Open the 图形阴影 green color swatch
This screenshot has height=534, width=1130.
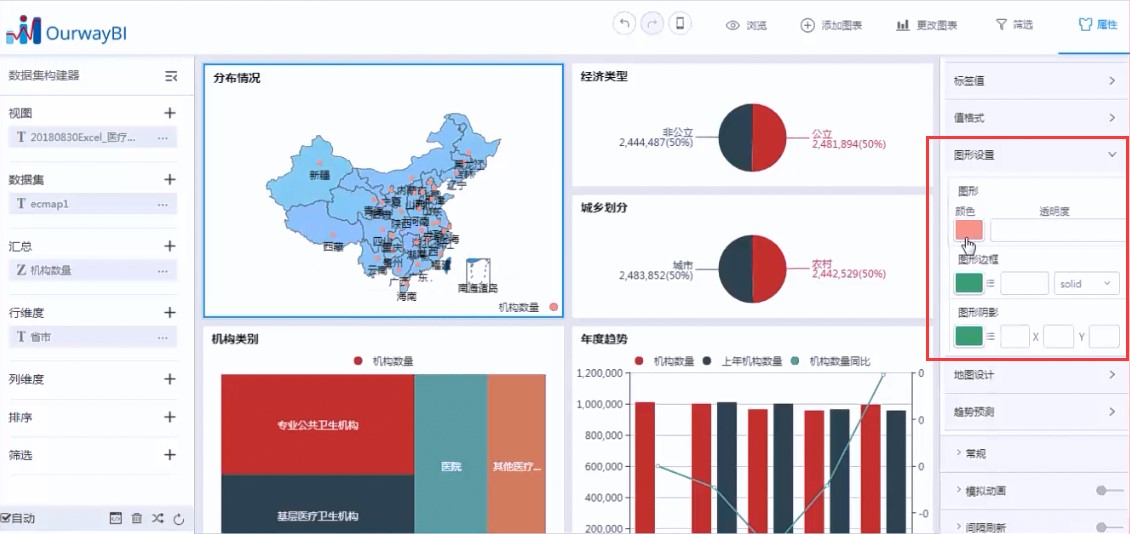[x=969, y=336]
